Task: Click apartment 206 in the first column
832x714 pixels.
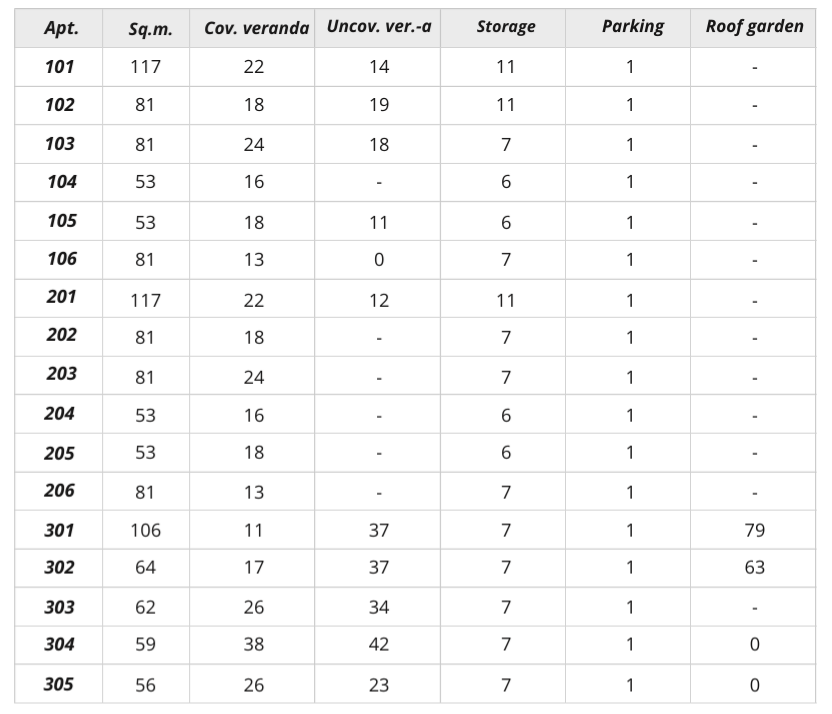Action: 59,491
